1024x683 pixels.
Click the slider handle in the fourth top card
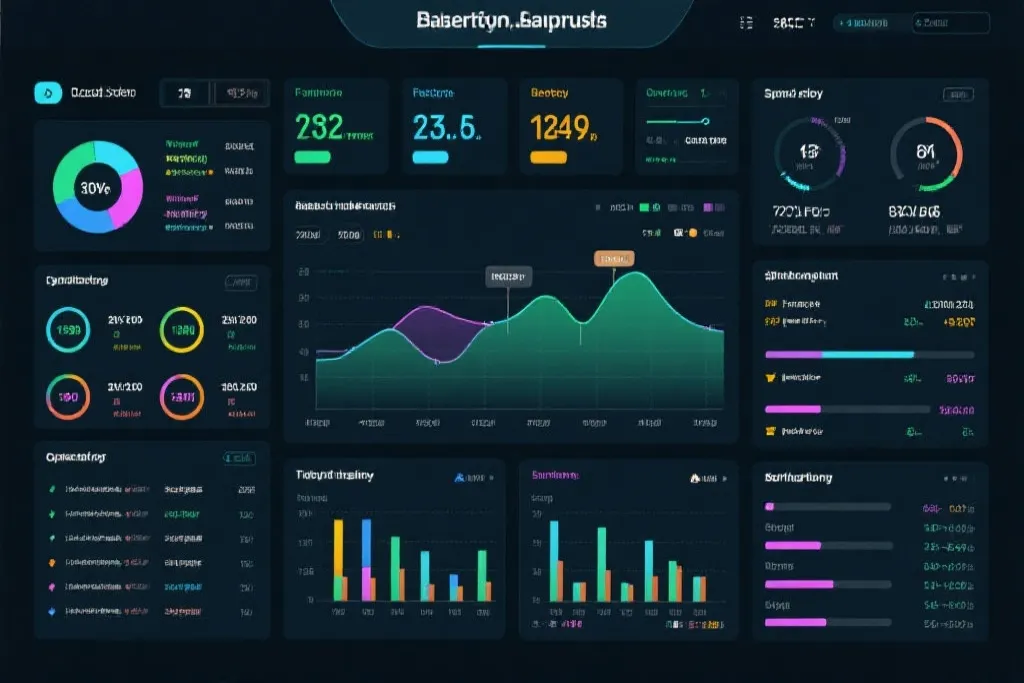(x=705, y=122)
